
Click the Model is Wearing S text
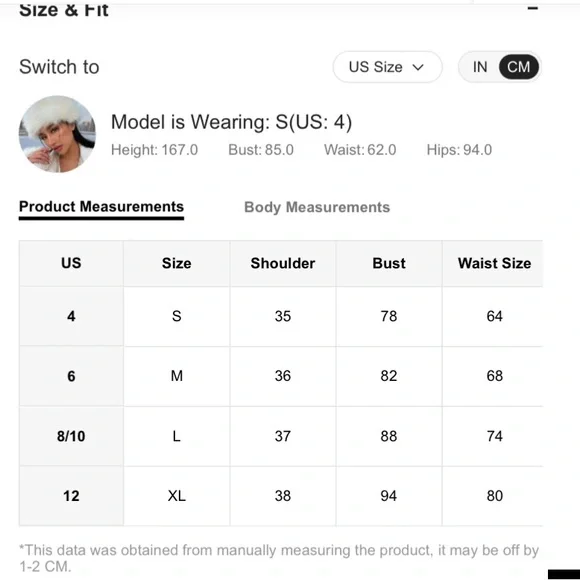tap(231, 122)
